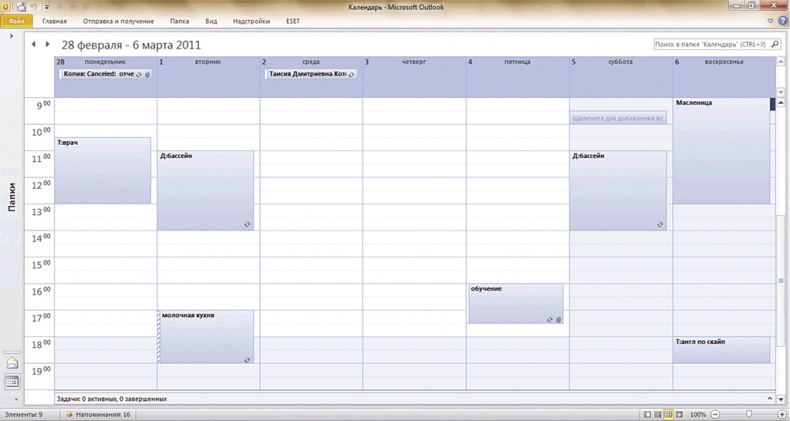Go to the previous week arrow
This screenshot has height=421, width=790.
pyautogui.click(x=33, y=45)
